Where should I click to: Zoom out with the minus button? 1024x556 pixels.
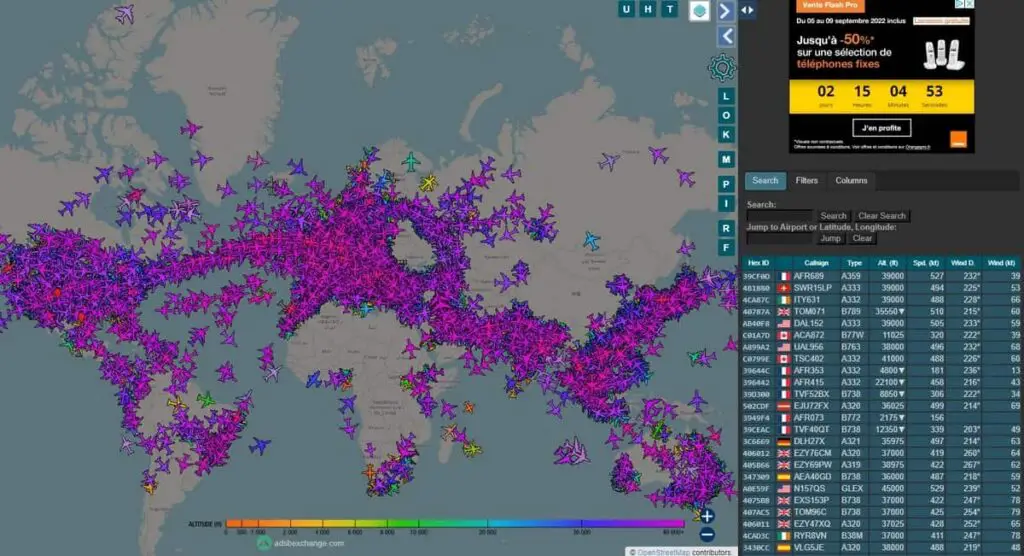[707, 534]
